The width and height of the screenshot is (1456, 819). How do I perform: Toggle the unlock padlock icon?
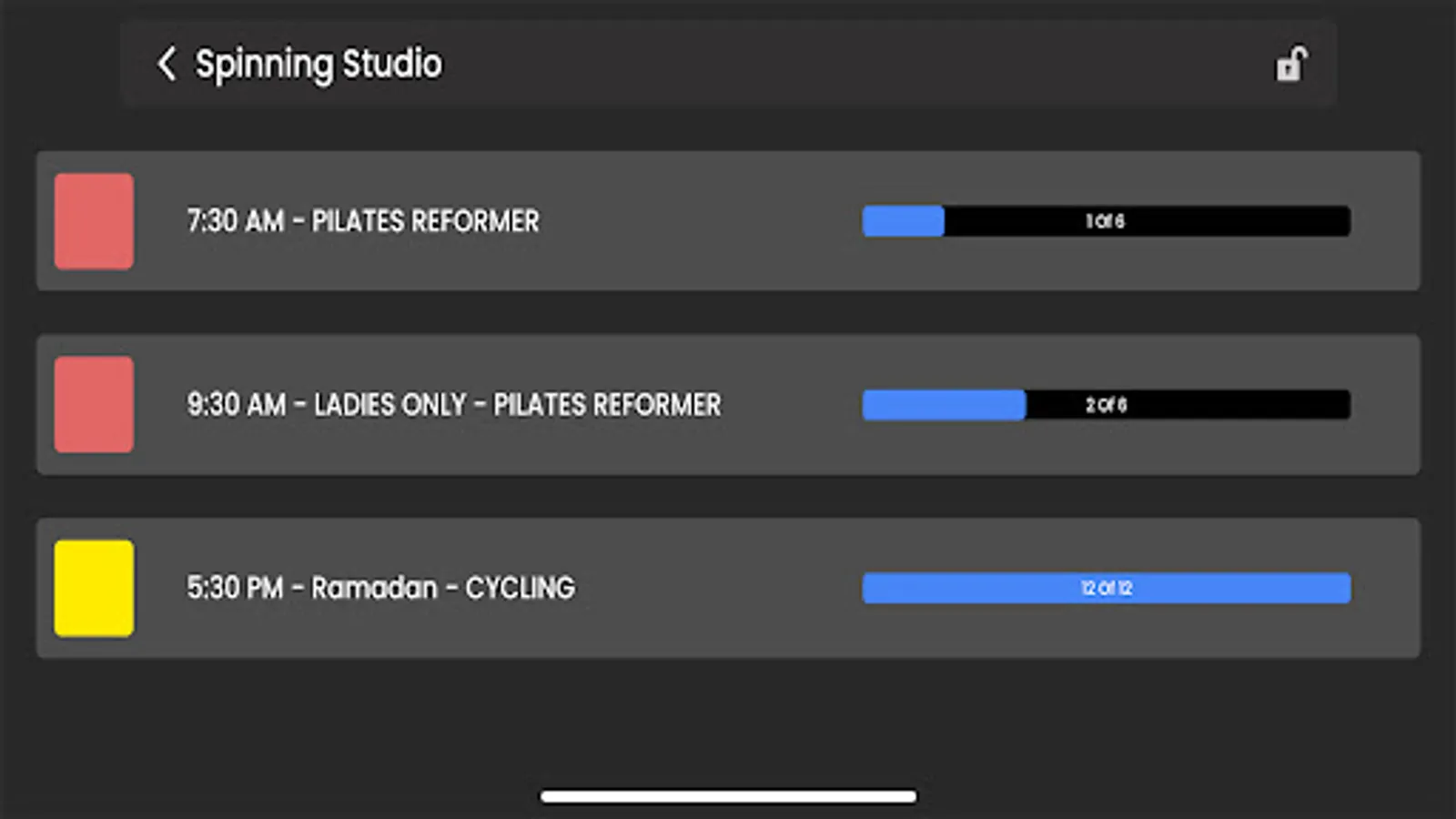tap(1291, 64)
